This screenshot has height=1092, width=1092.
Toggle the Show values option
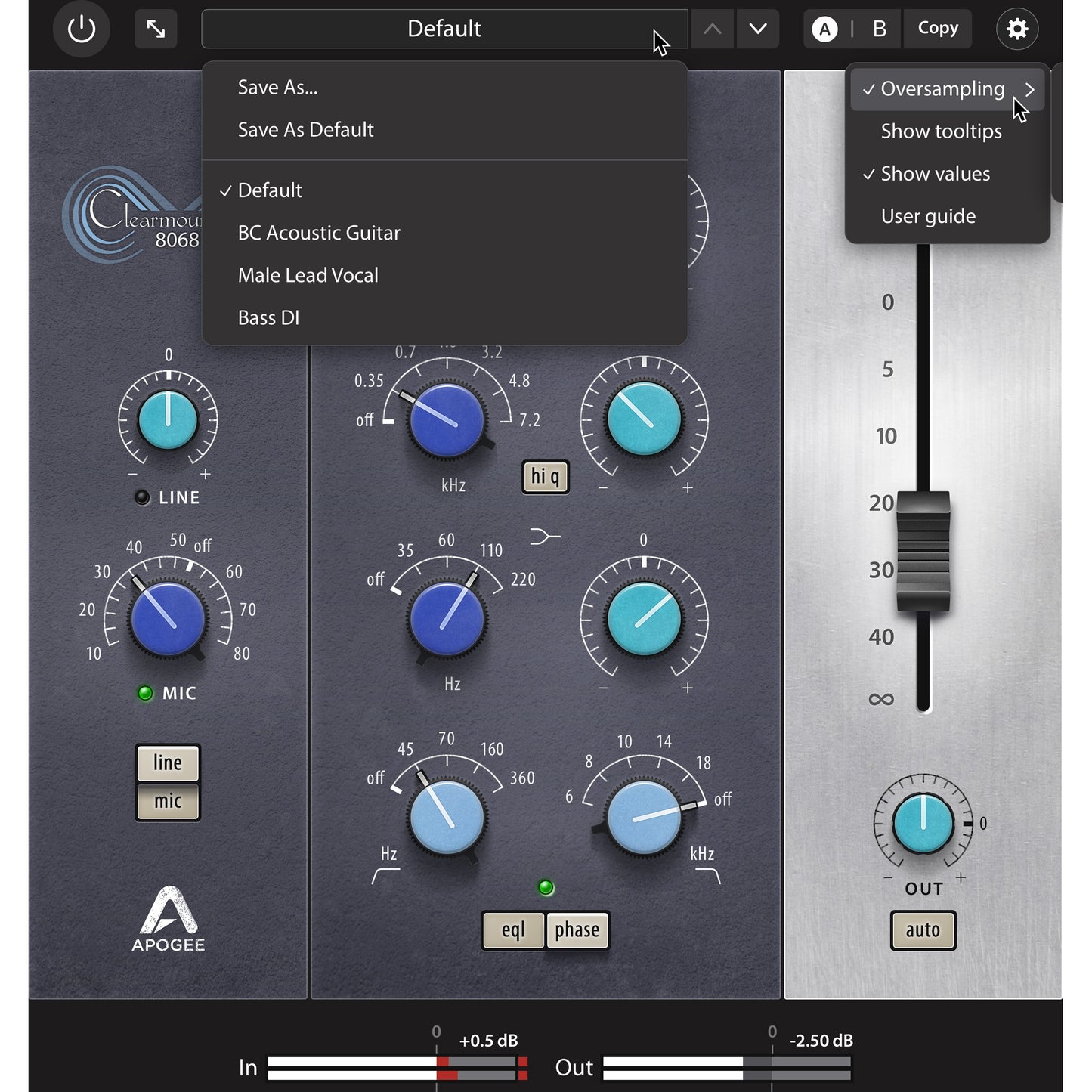935,174
